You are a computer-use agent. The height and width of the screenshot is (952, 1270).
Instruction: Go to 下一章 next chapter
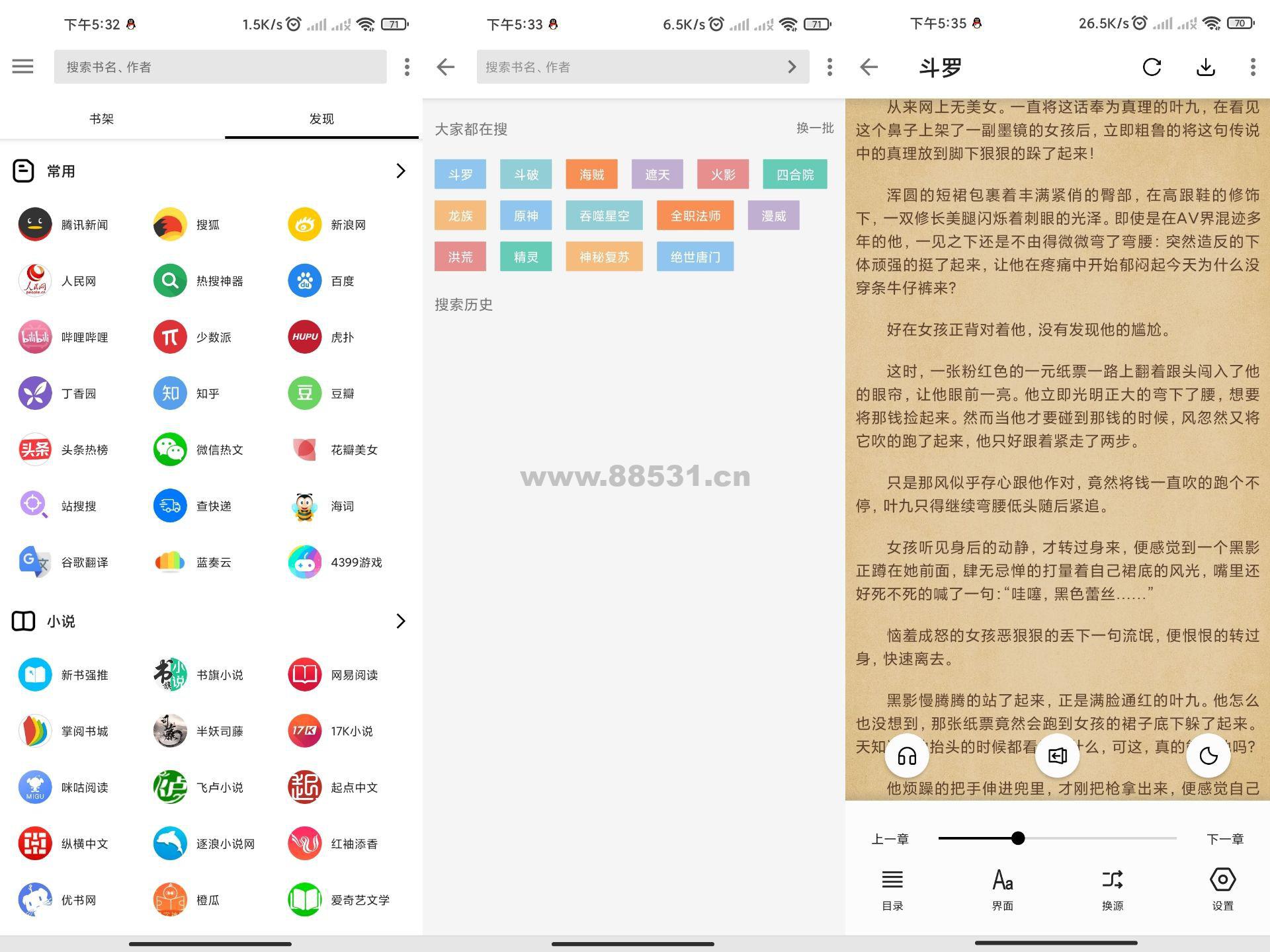(1225, 840)
